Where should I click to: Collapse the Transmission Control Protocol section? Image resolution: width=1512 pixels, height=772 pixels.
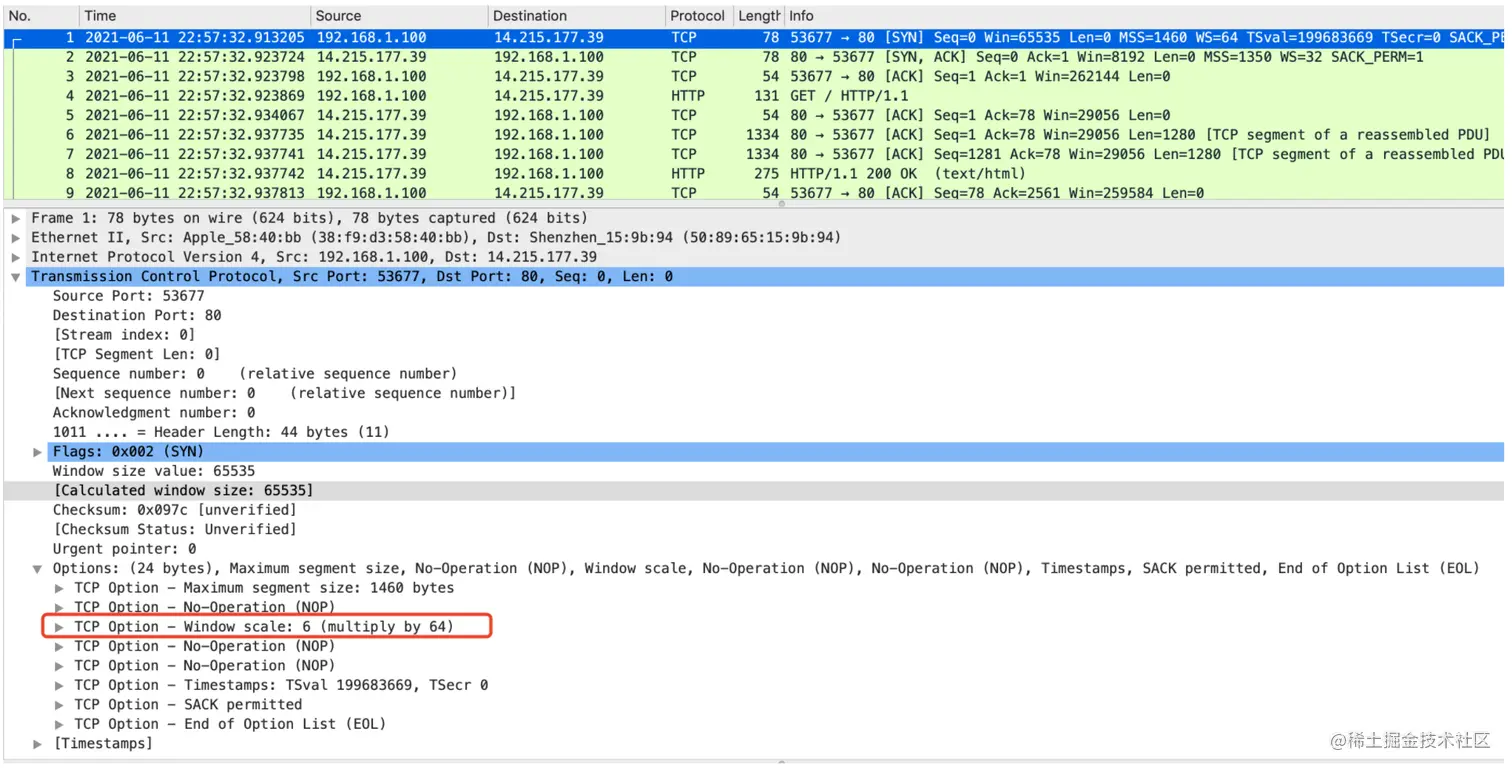coord(16,277)
